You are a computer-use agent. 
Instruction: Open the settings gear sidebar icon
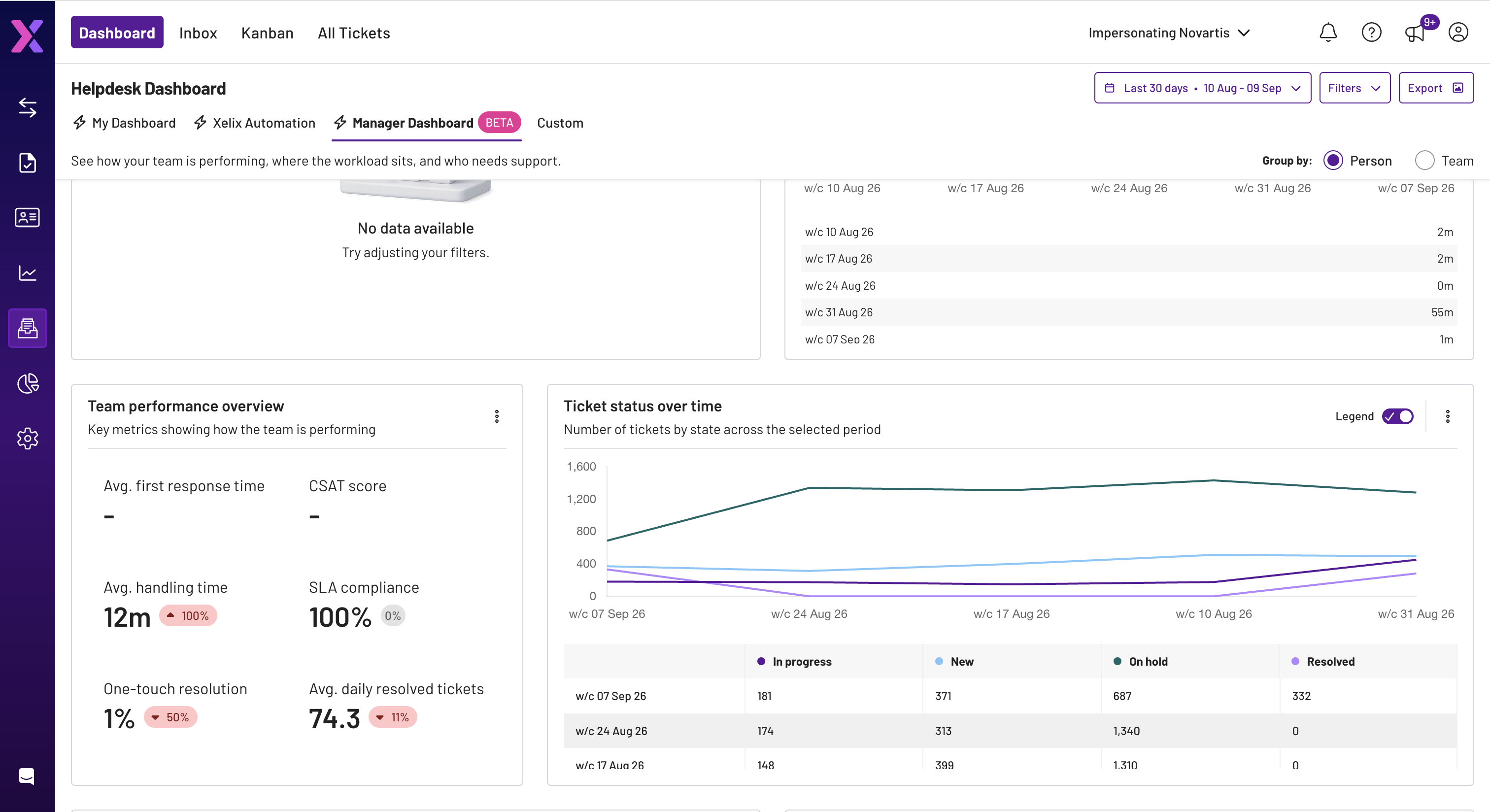[x=27, y=439]
